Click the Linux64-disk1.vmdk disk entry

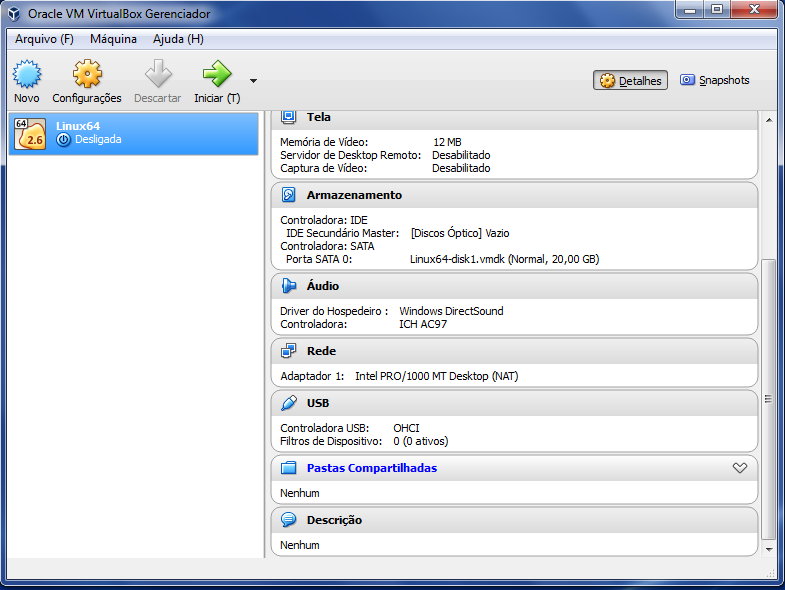pyautogui.click(x=504, y=259)
